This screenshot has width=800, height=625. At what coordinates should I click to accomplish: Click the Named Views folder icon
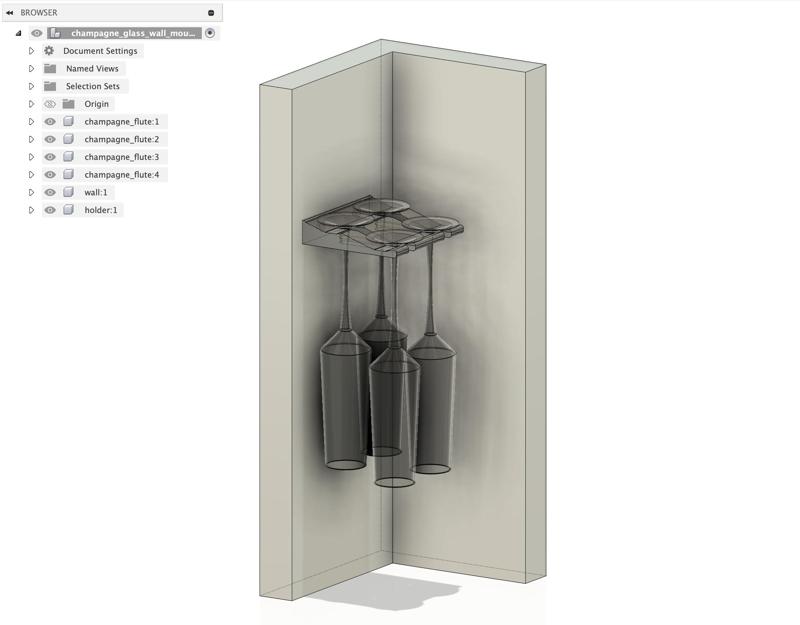(49, 68)
